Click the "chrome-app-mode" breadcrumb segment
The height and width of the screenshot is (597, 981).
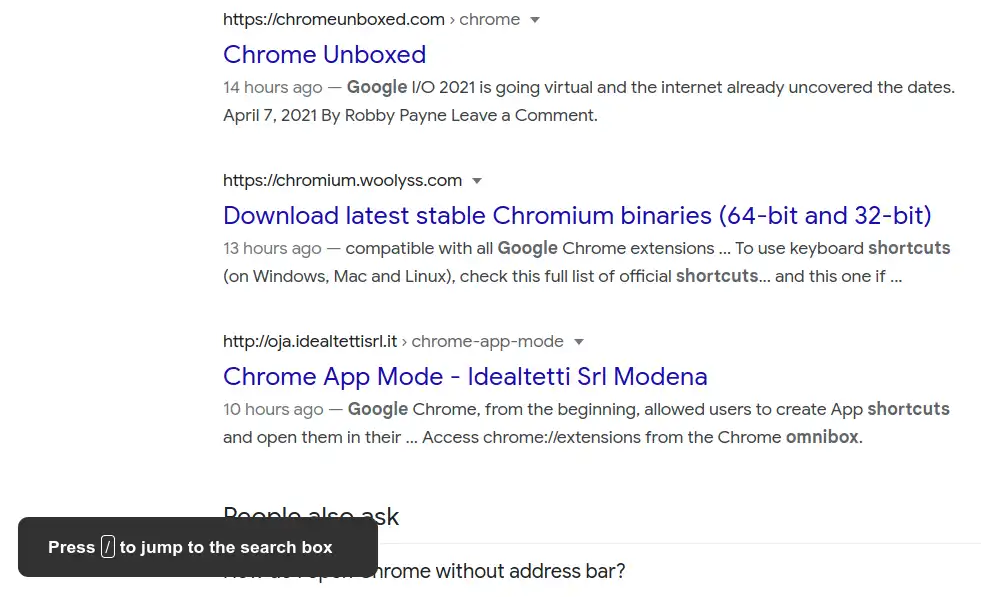[x=487, y=341]
